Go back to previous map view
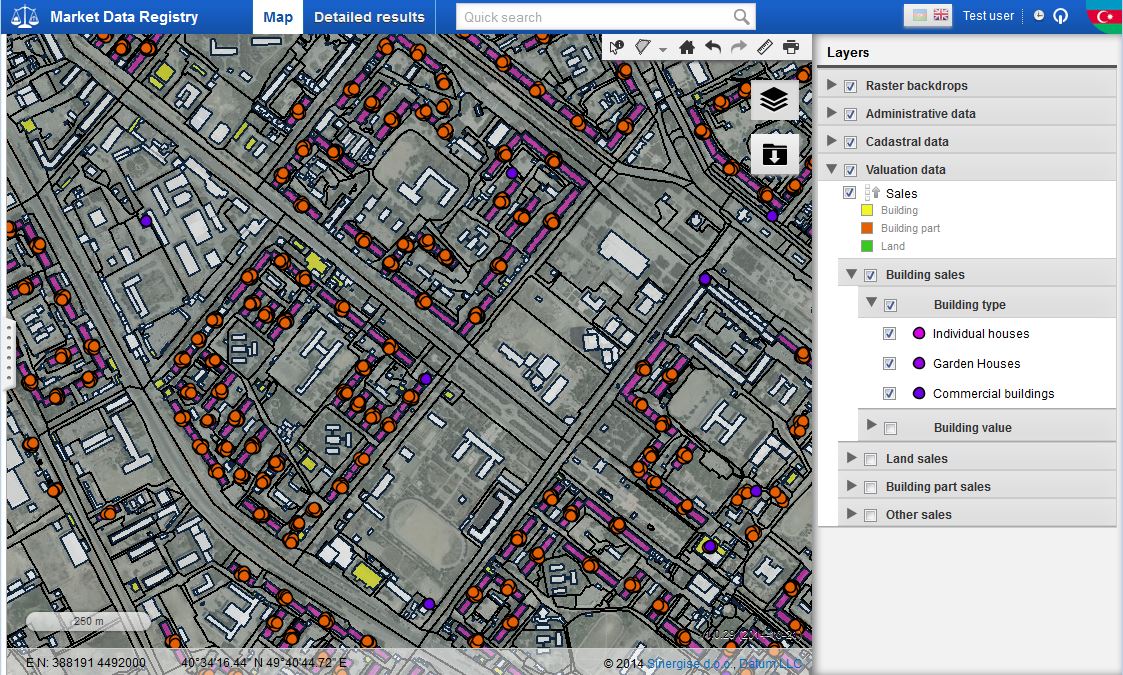 (713, 47)
